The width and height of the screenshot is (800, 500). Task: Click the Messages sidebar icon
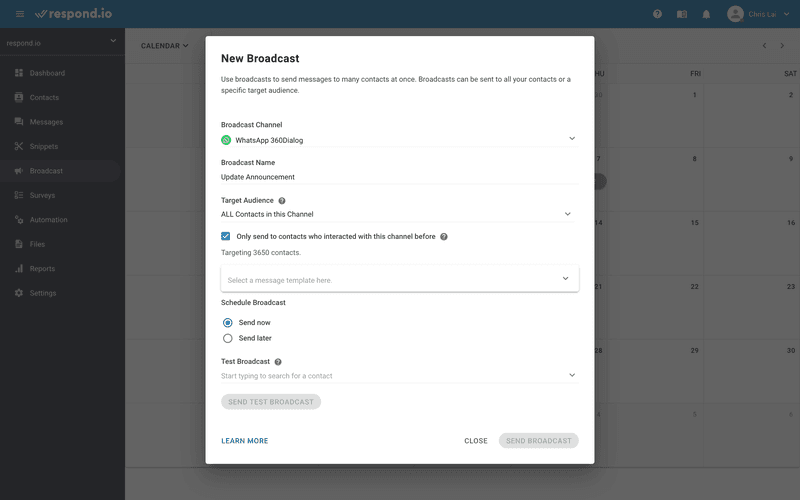pyautogui.click(x=19, y=122)
